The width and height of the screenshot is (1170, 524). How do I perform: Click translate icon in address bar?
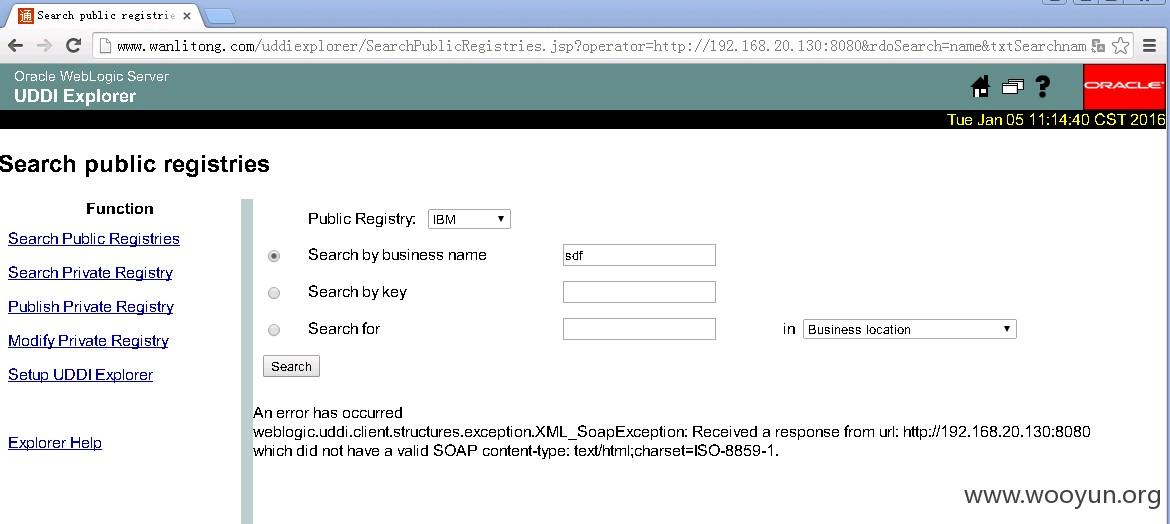pos(1098,46)
